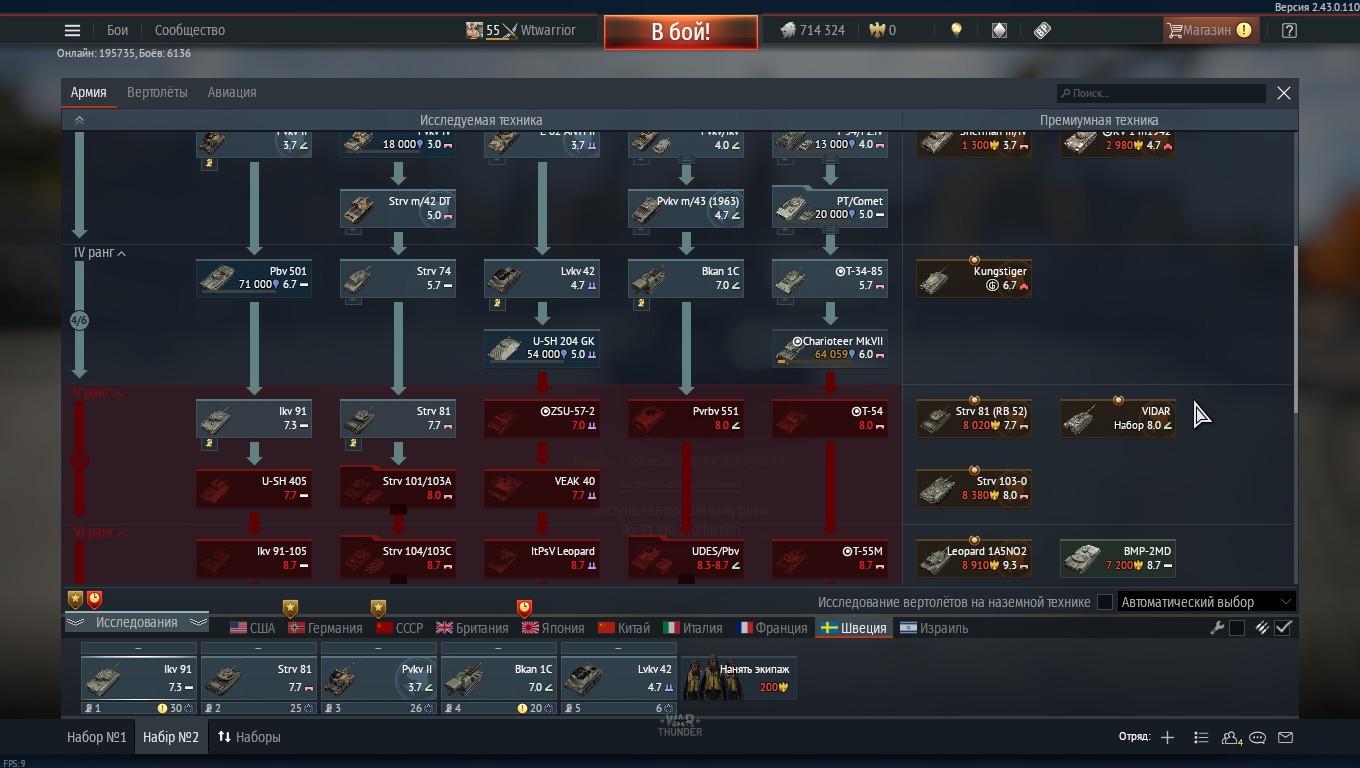Toggle the checked box after ammo icon

point(1284,628)
